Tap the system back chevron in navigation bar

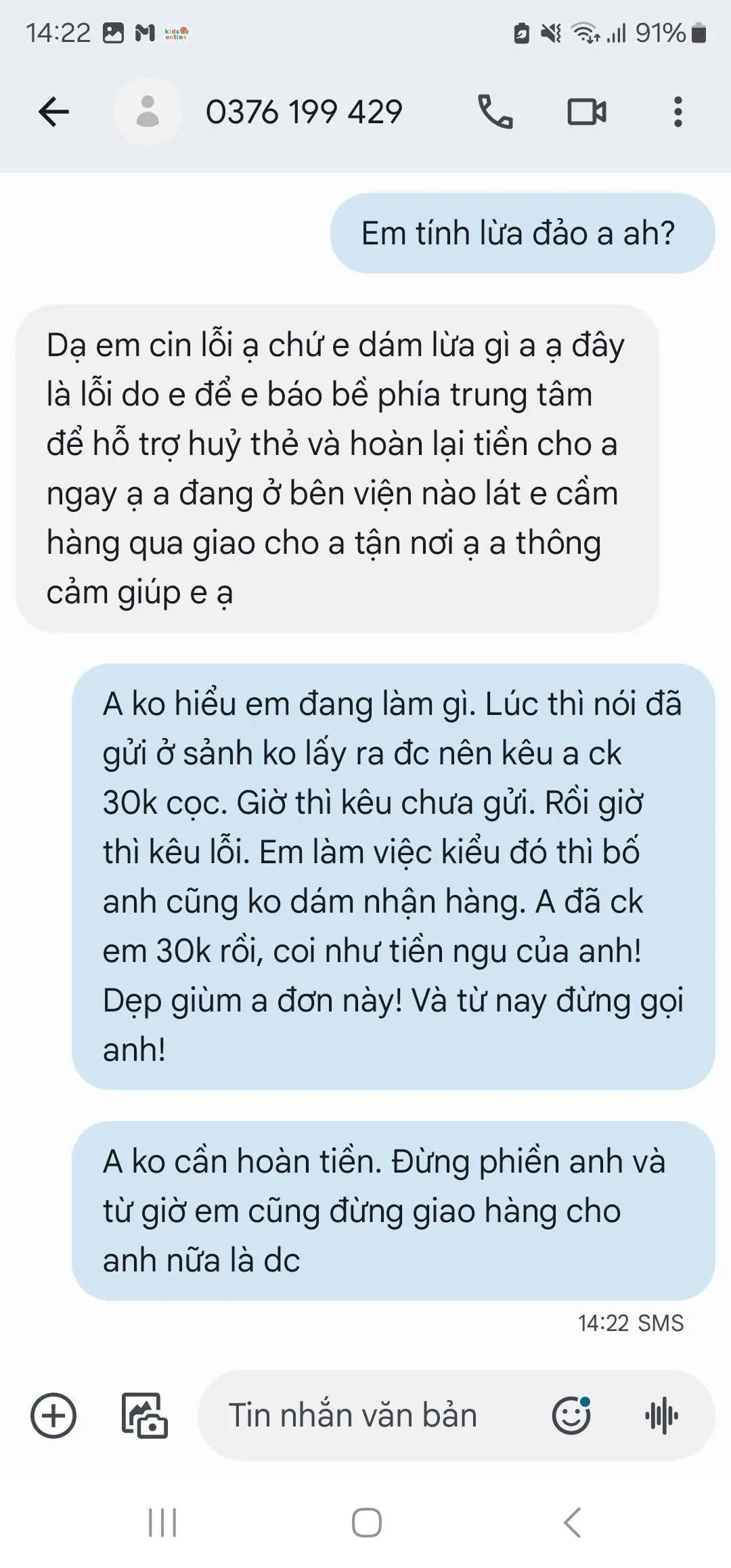(x=572, y=1523)
